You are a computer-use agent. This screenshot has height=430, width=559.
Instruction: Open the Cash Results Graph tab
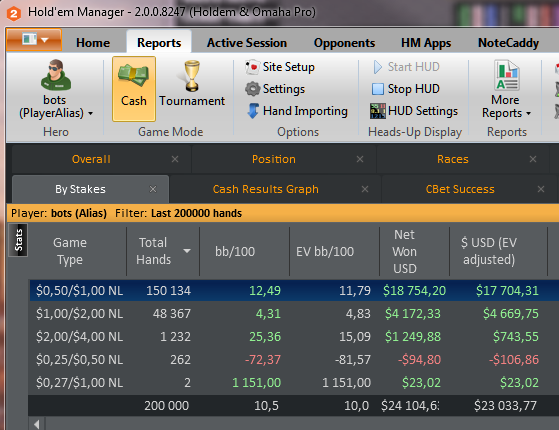pos(266,189)
